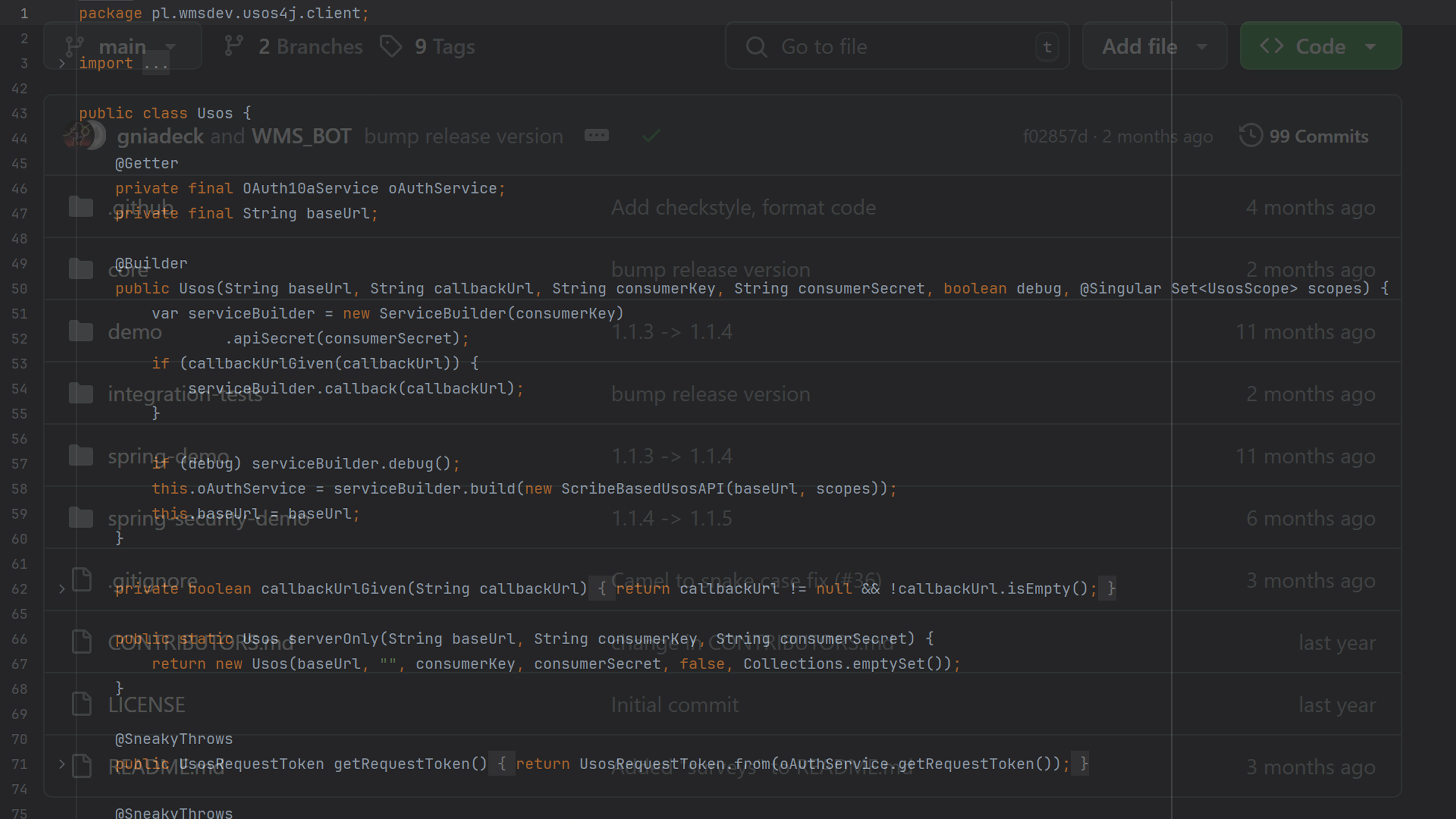Click the gniadeck avatar image
The width and height of the screenshot is (1456, 819).
pos(79,136)
